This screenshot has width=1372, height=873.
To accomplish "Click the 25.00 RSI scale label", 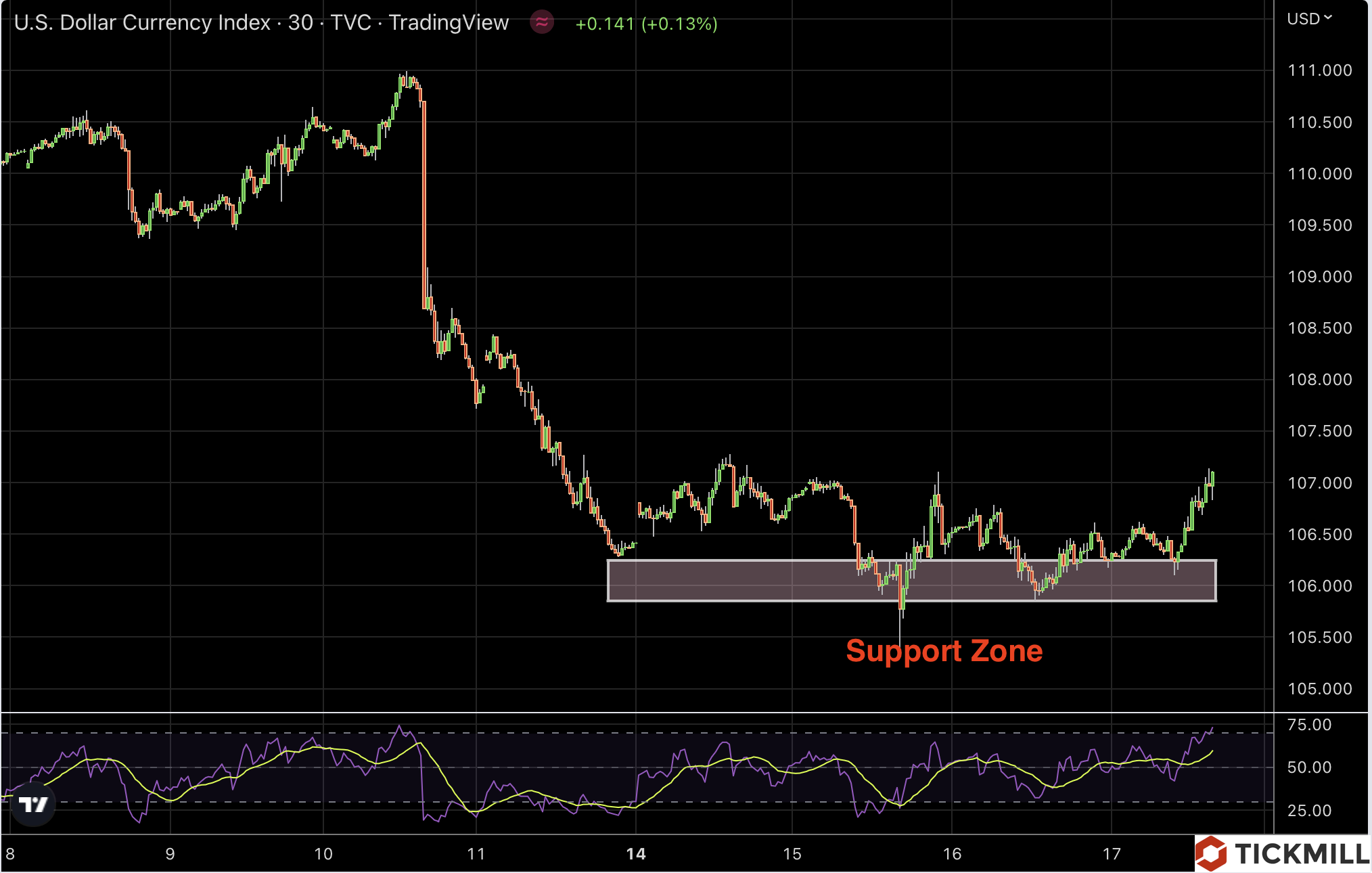I will tap(1309, 811).
